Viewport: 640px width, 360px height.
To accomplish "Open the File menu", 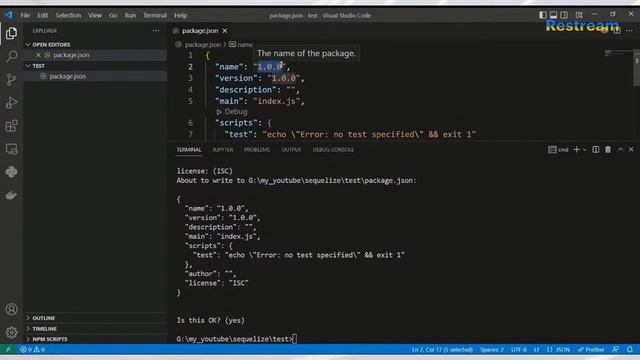I will click(x=25, y=15).
